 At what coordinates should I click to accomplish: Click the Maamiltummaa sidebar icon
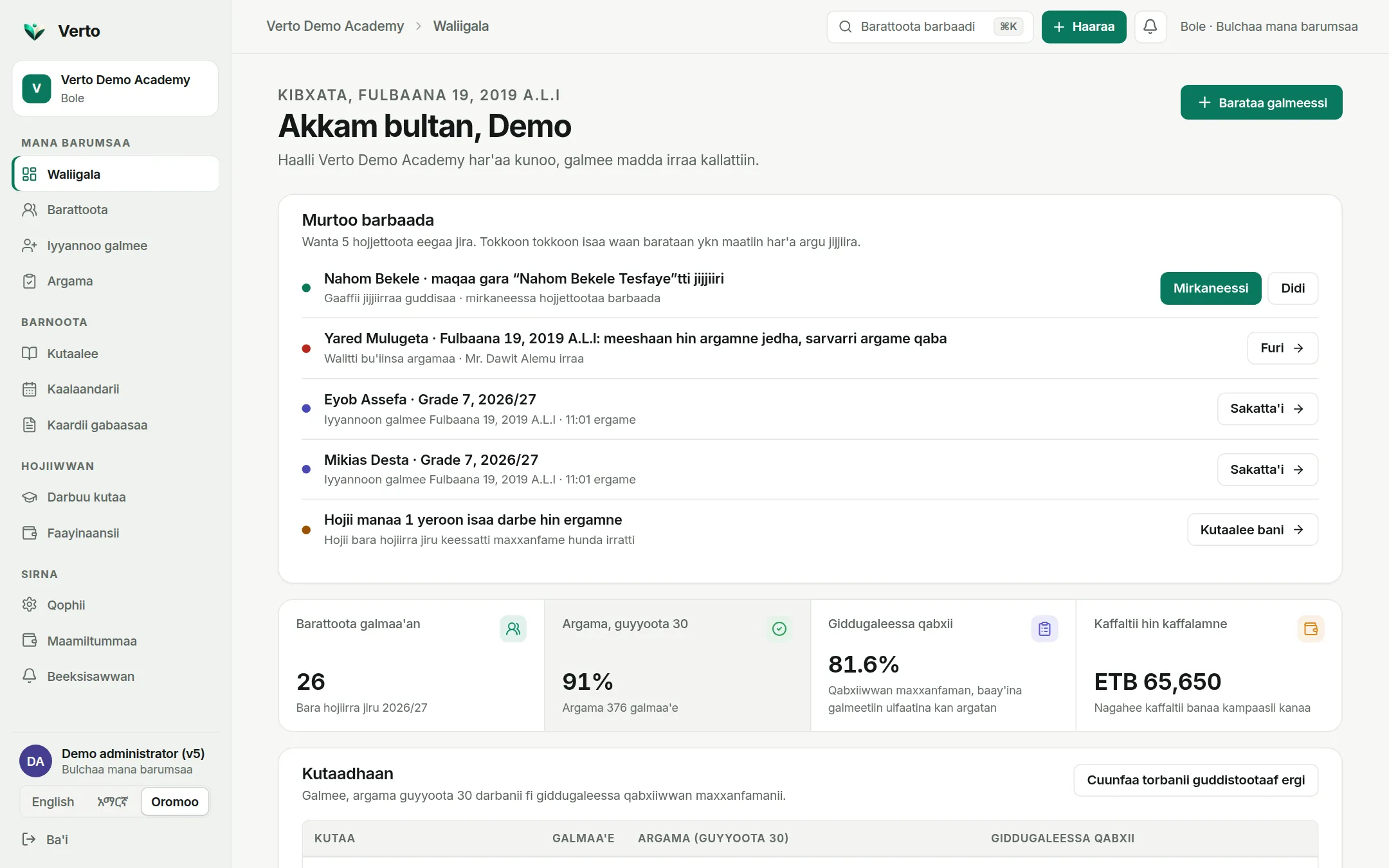(30, 641)
